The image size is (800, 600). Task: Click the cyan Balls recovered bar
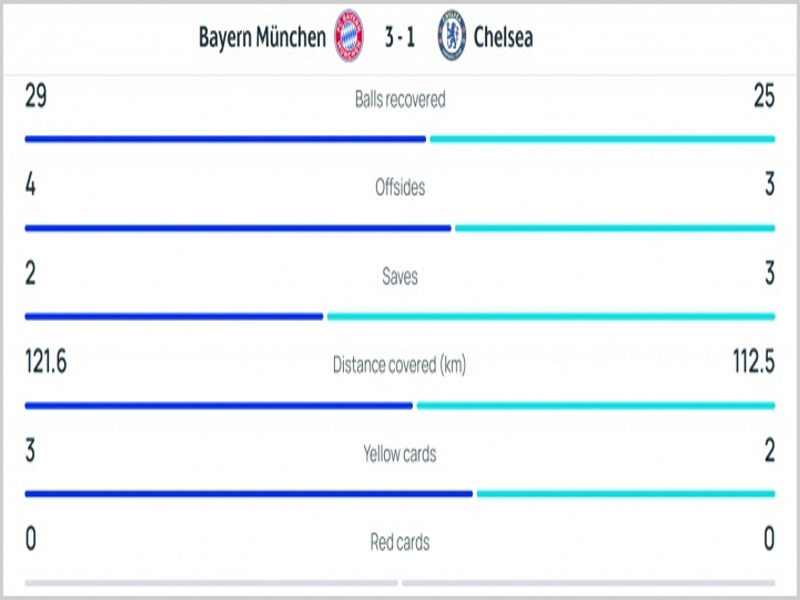coord(603,139)
